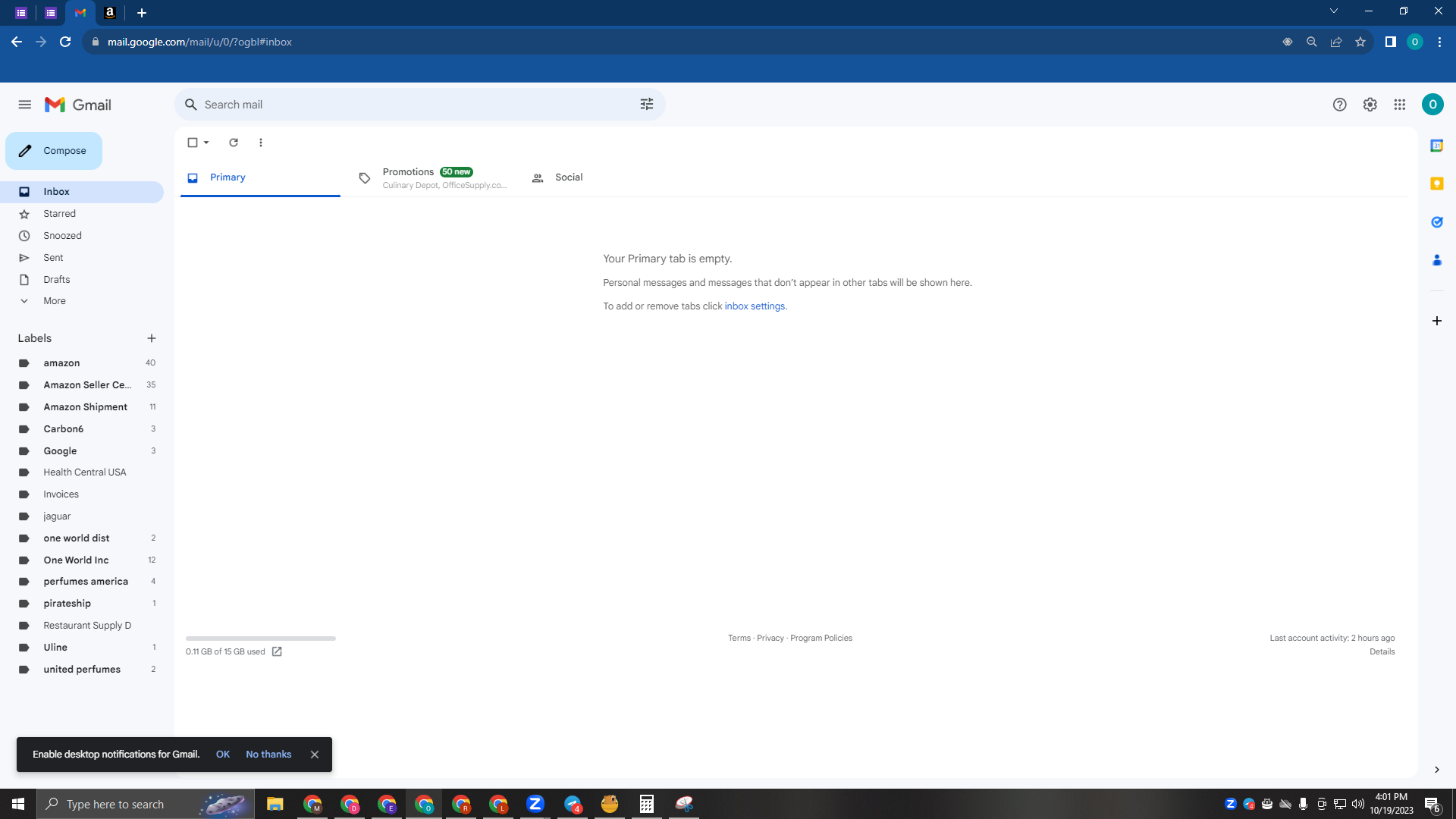Open File Explorer from the taskbar
This screenshot has width=1456, height=819.
(275, 804)
